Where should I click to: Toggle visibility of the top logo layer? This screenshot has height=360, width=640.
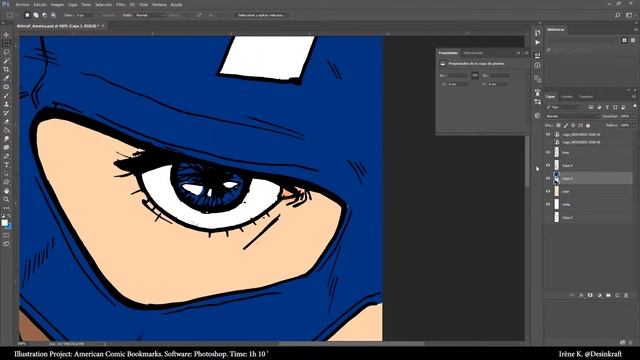(x=548, y=134)
